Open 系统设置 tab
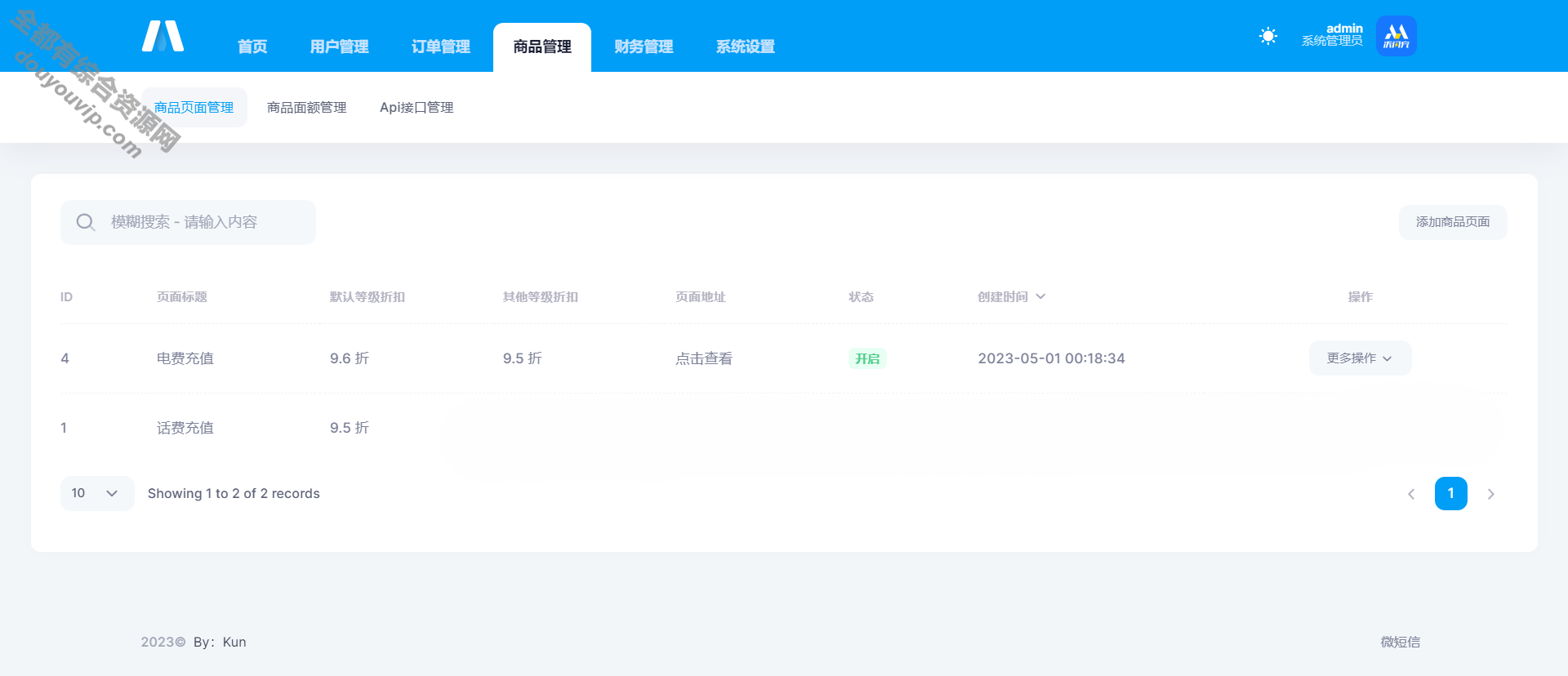 point(745,47)
